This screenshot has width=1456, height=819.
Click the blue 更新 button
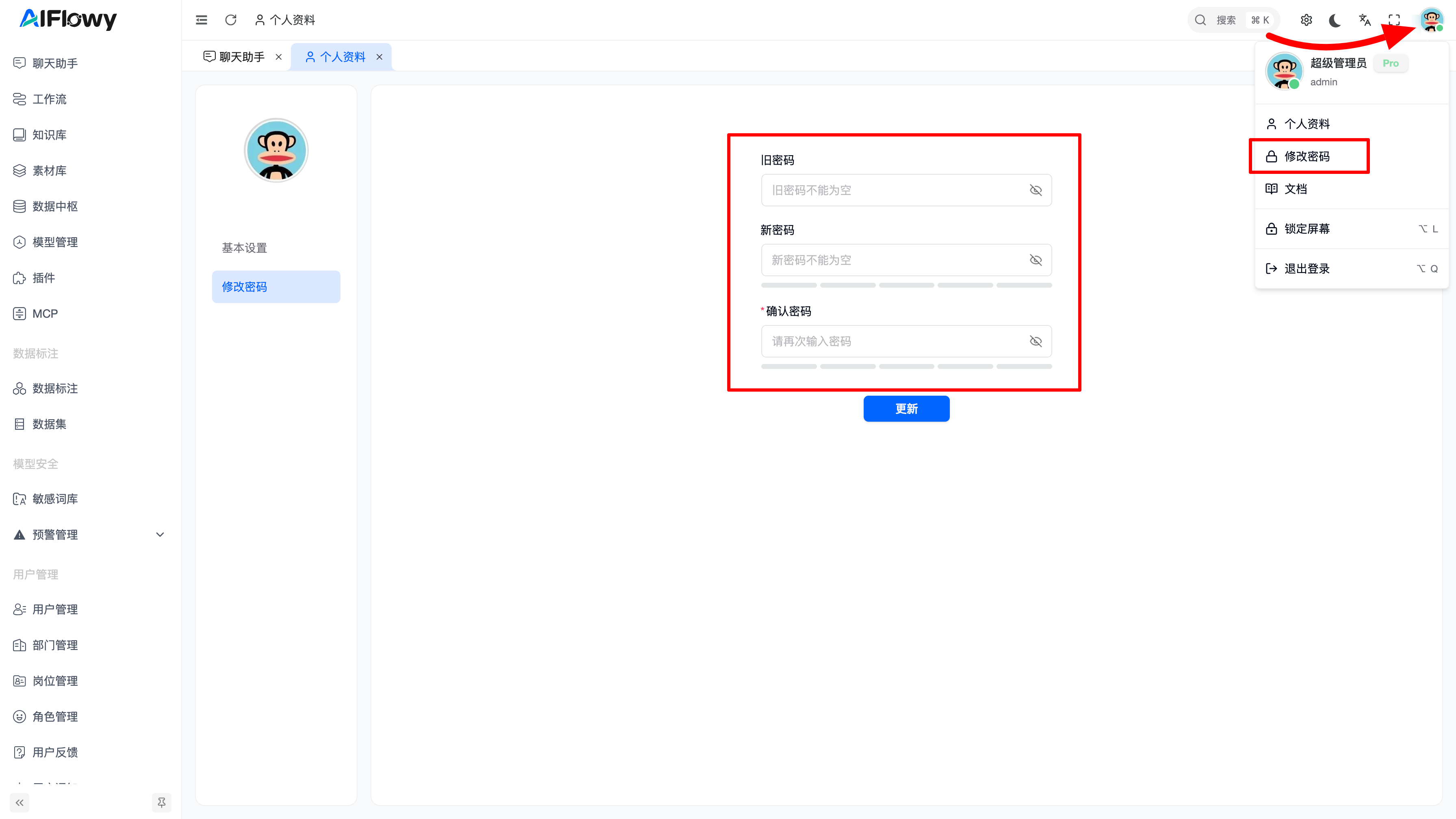click(x=906, y=409)
